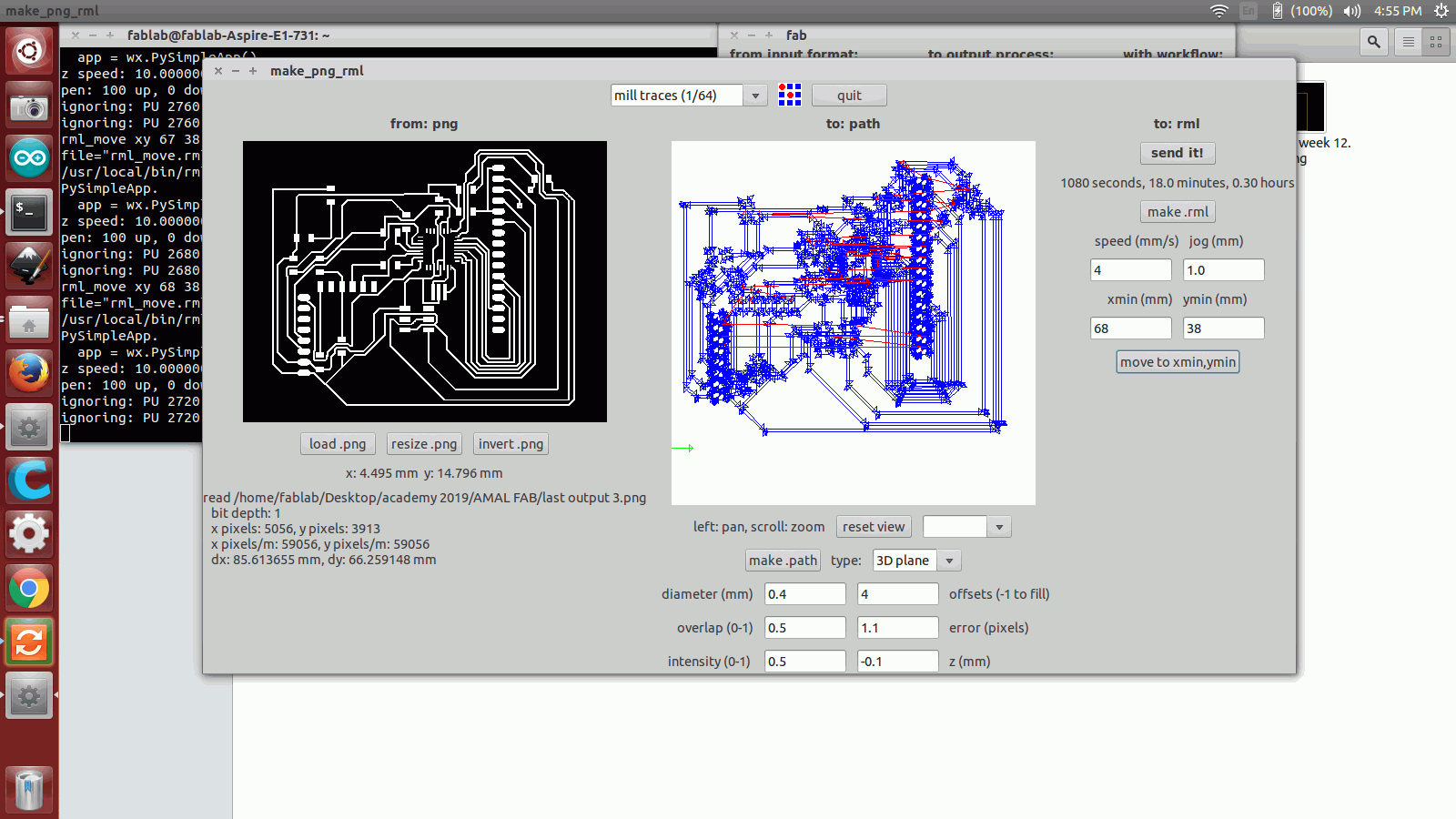
Task: Open Cura blue C icon in dock
Action: [29, 480]
